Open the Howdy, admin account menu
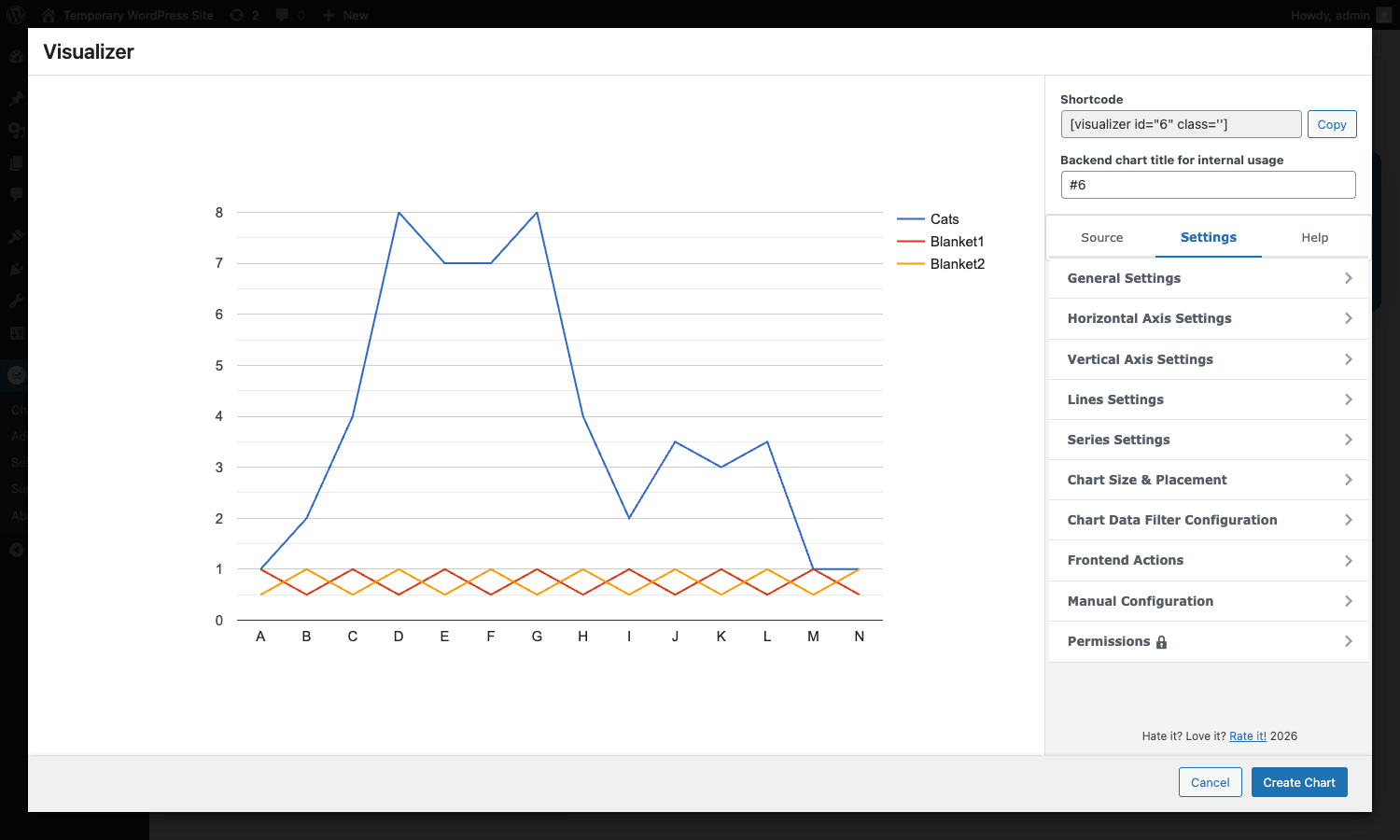This screenshot has height=840, width=1400. pos(1340,15)
